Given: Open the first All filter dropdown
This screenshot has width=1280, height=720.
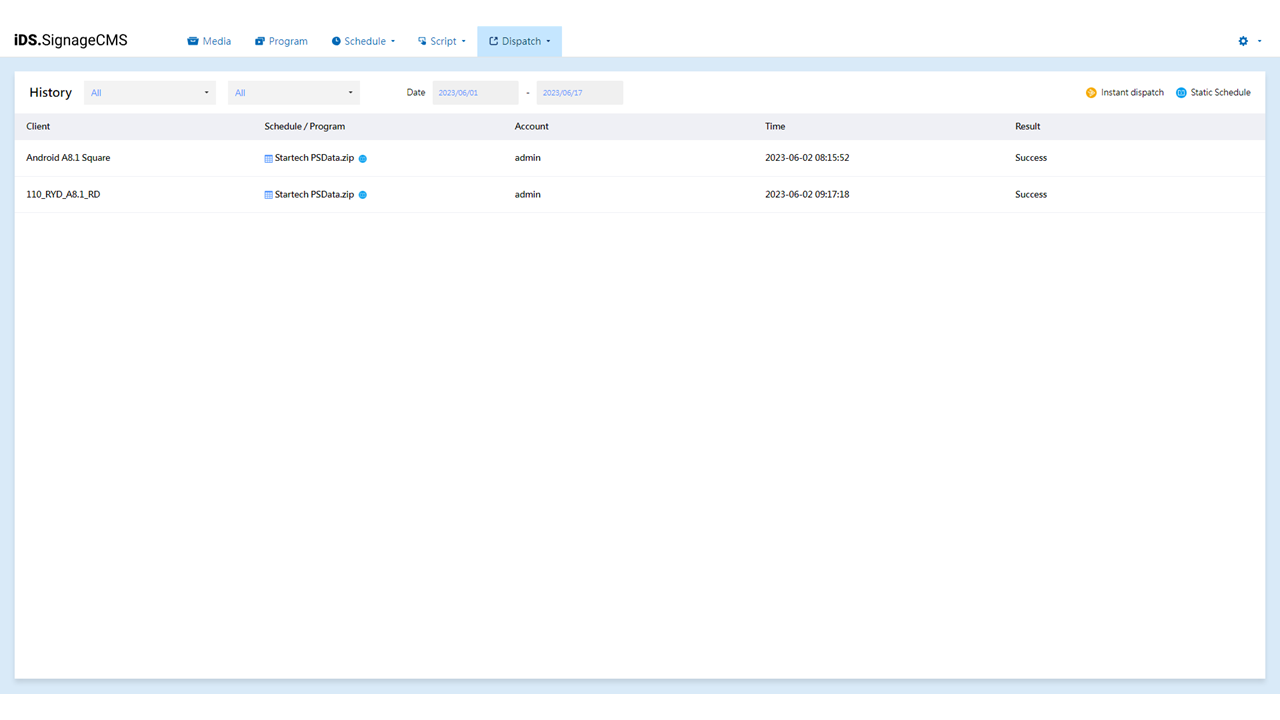Looking at the screenshot, I should click(150, 93).
